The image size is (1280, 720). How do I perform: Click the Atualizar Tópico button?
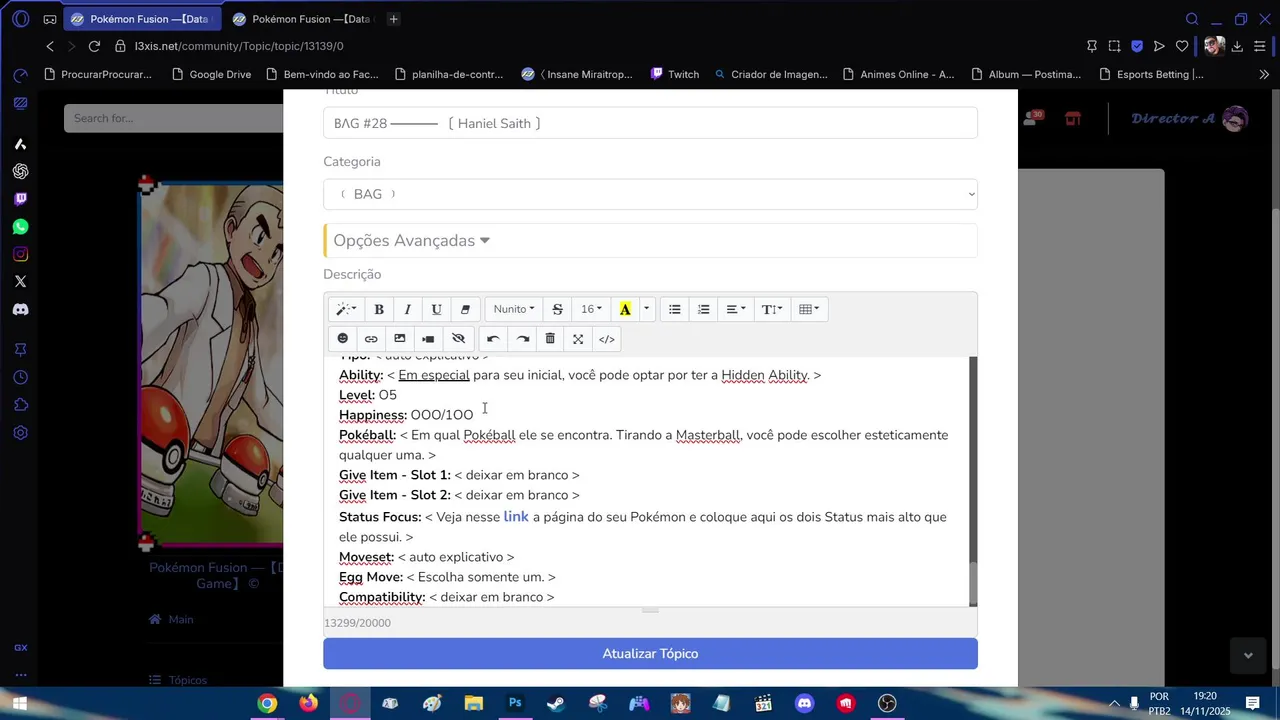(650, 653)
